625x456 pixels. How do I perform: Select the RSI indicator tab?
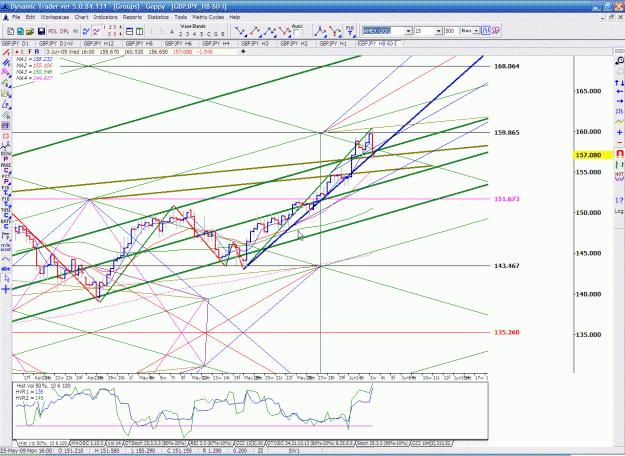[211, 443]
